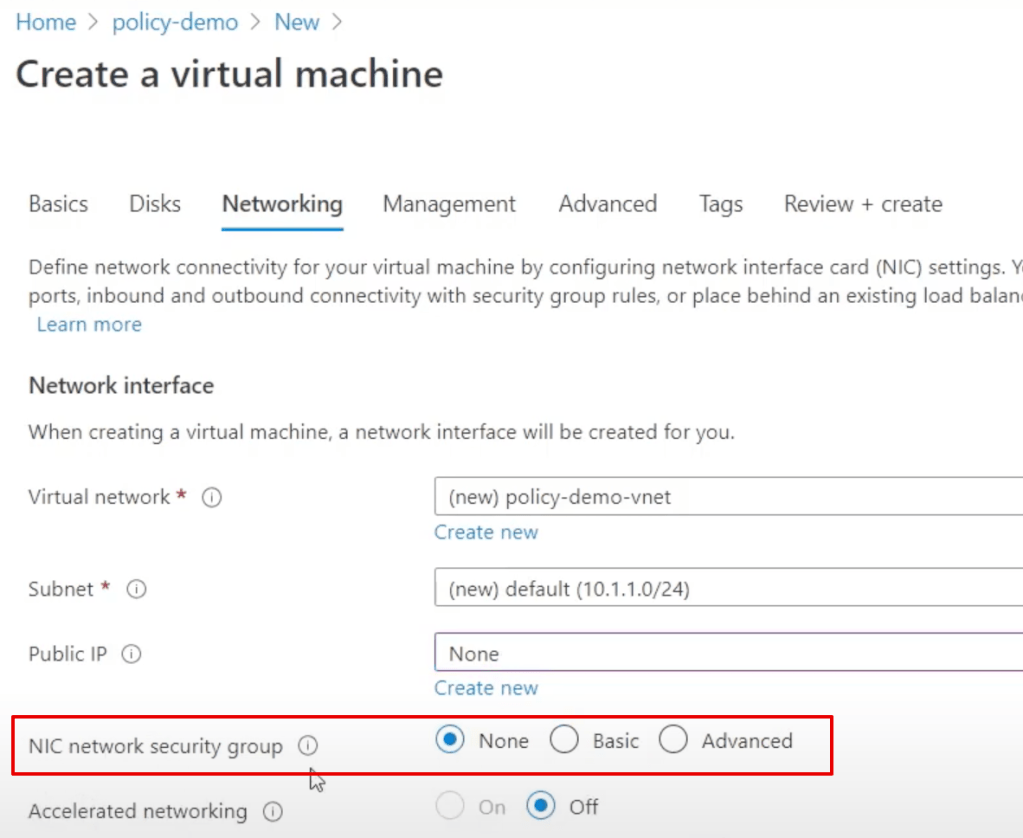Image resolution: width=1023 pixels, height=838 pixels.
Task: Click info icon beside Subnet label
Action: 137,589
